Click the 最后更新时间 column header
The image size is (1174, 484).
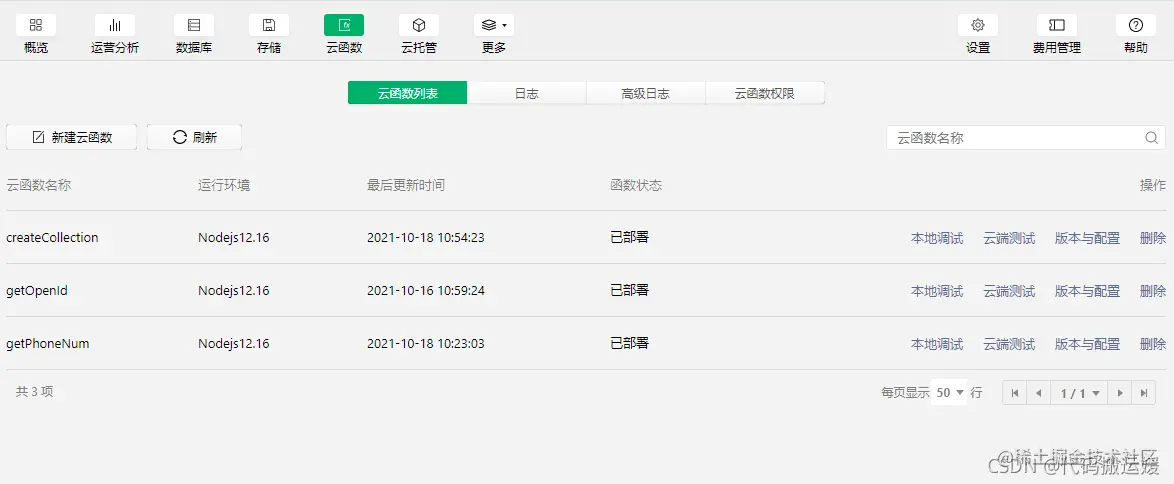pos(406,185)
